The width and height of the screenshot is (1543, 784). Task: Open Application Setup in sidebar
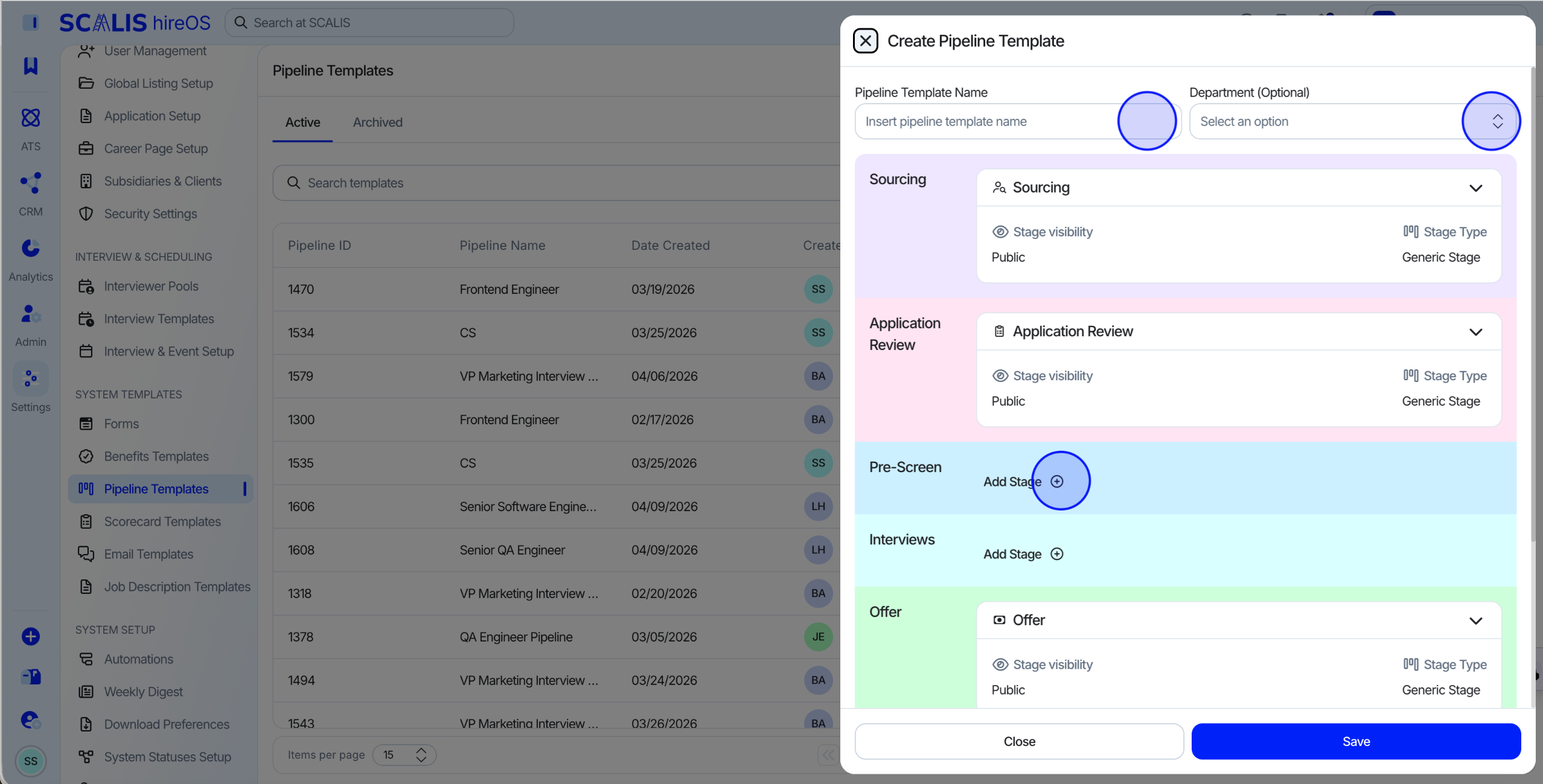[160, 116]
